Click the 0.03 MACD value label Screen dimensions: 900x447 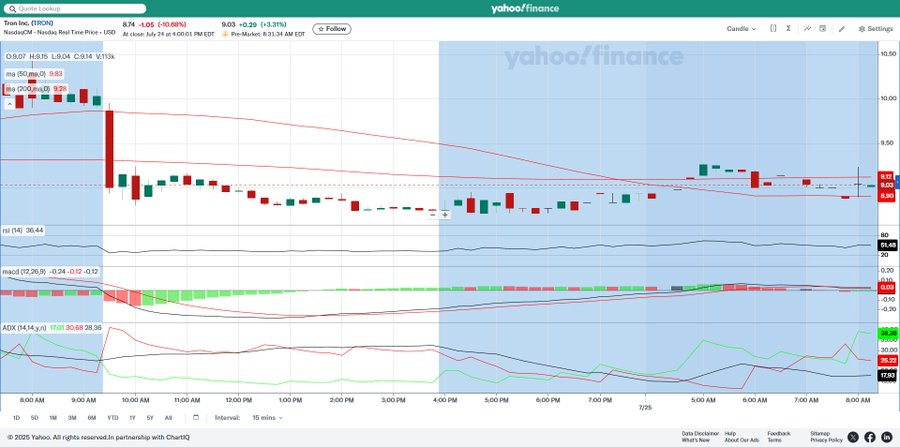tap(887, 287)
